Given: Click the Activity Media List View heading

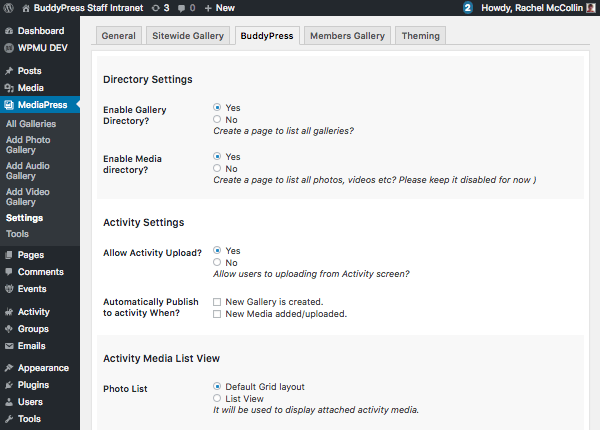Looking at the screenshot, I should point(161,358).
